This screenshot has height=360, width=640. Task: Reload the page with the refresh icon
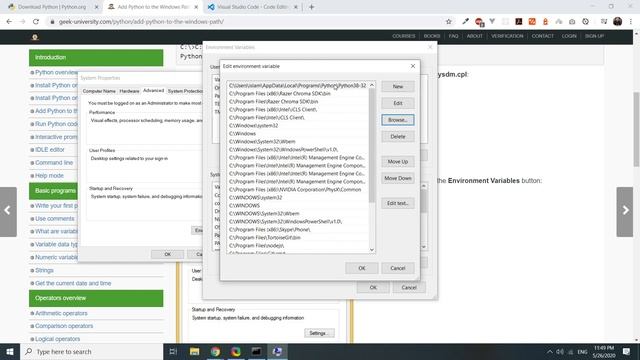36,22
